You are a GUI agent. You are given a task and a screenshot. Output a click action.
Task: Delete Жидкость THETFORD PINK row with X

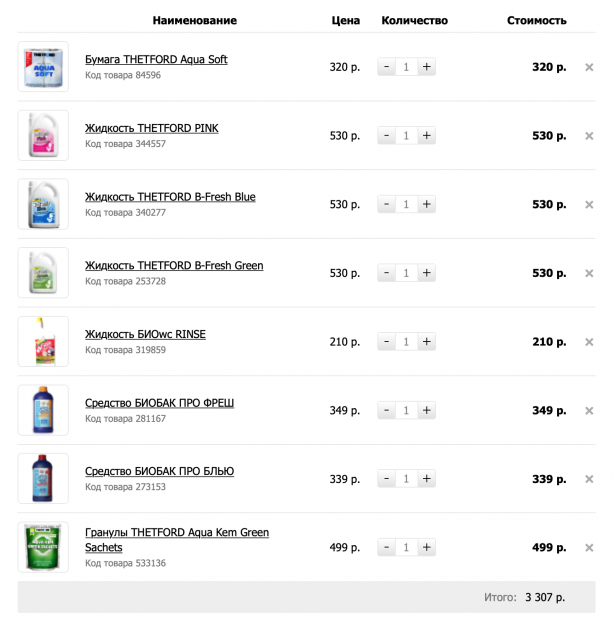coord(589,136)
